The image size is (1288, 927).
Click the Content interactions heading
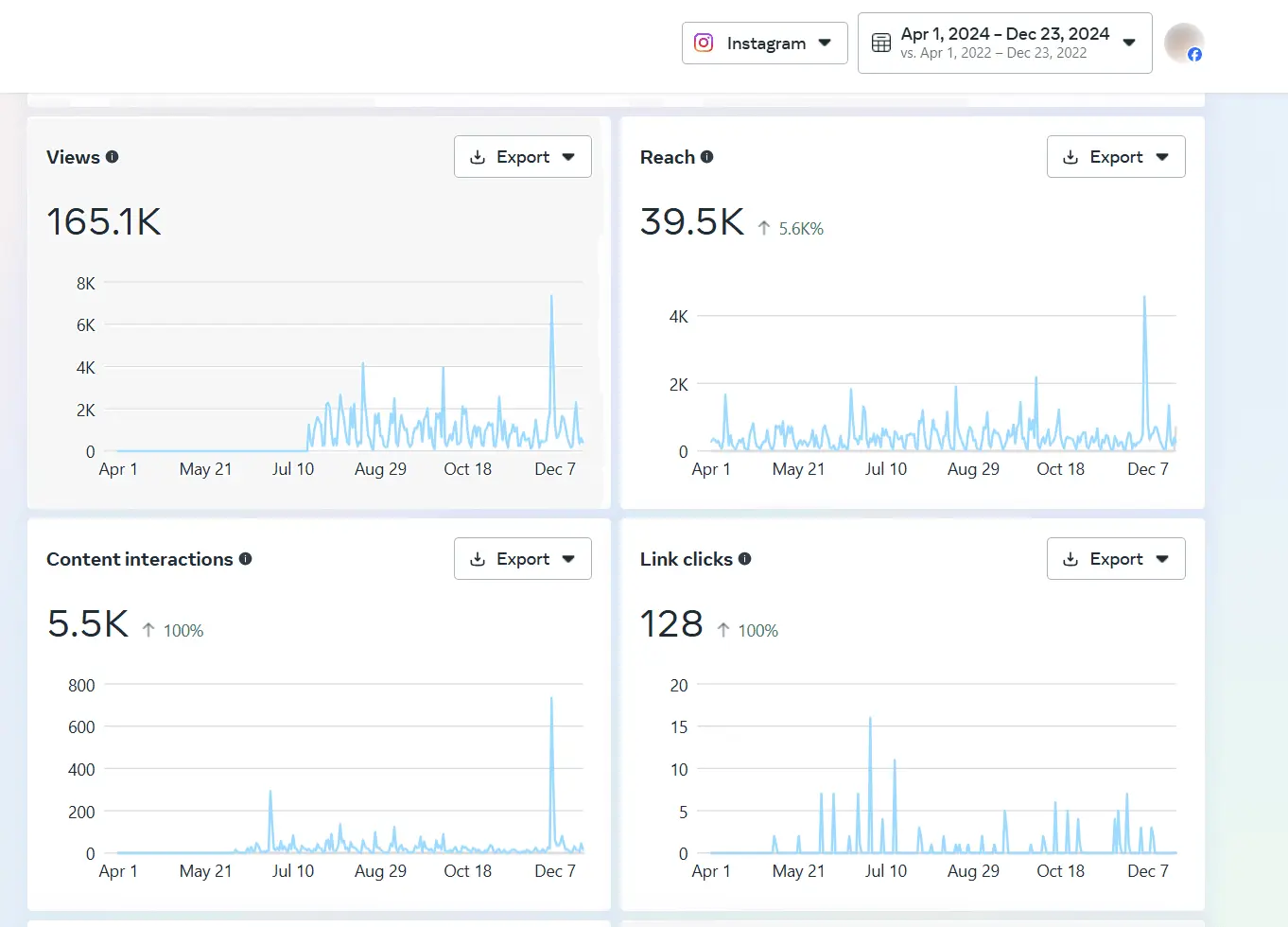(x=140, y=559)
